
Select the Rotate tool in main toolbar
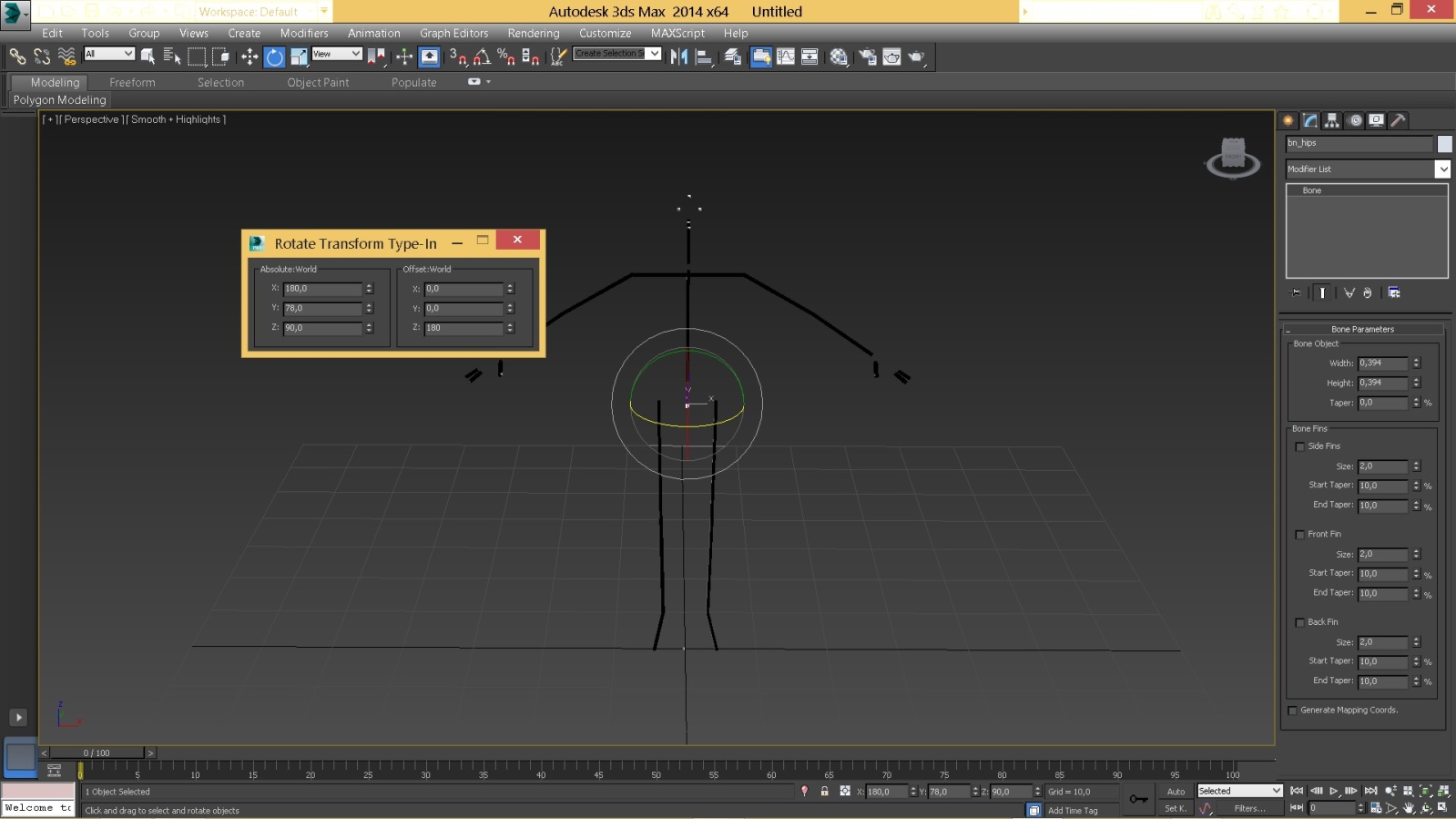click(274, 57)
